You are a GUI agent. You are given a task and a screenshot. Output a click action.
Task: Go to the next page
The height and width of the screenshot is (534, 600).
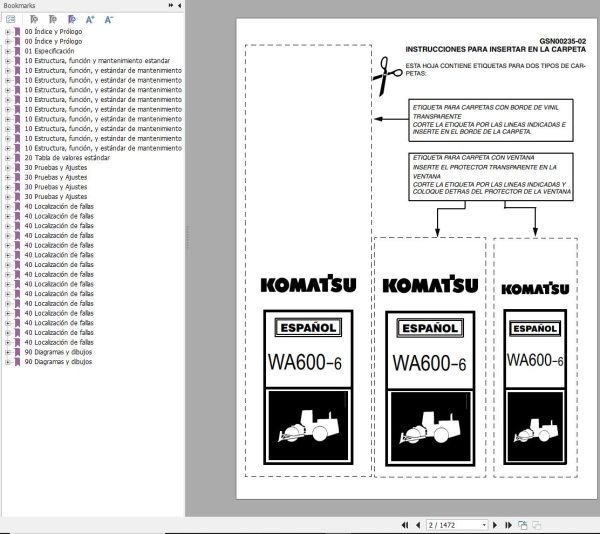coord(495,525)
